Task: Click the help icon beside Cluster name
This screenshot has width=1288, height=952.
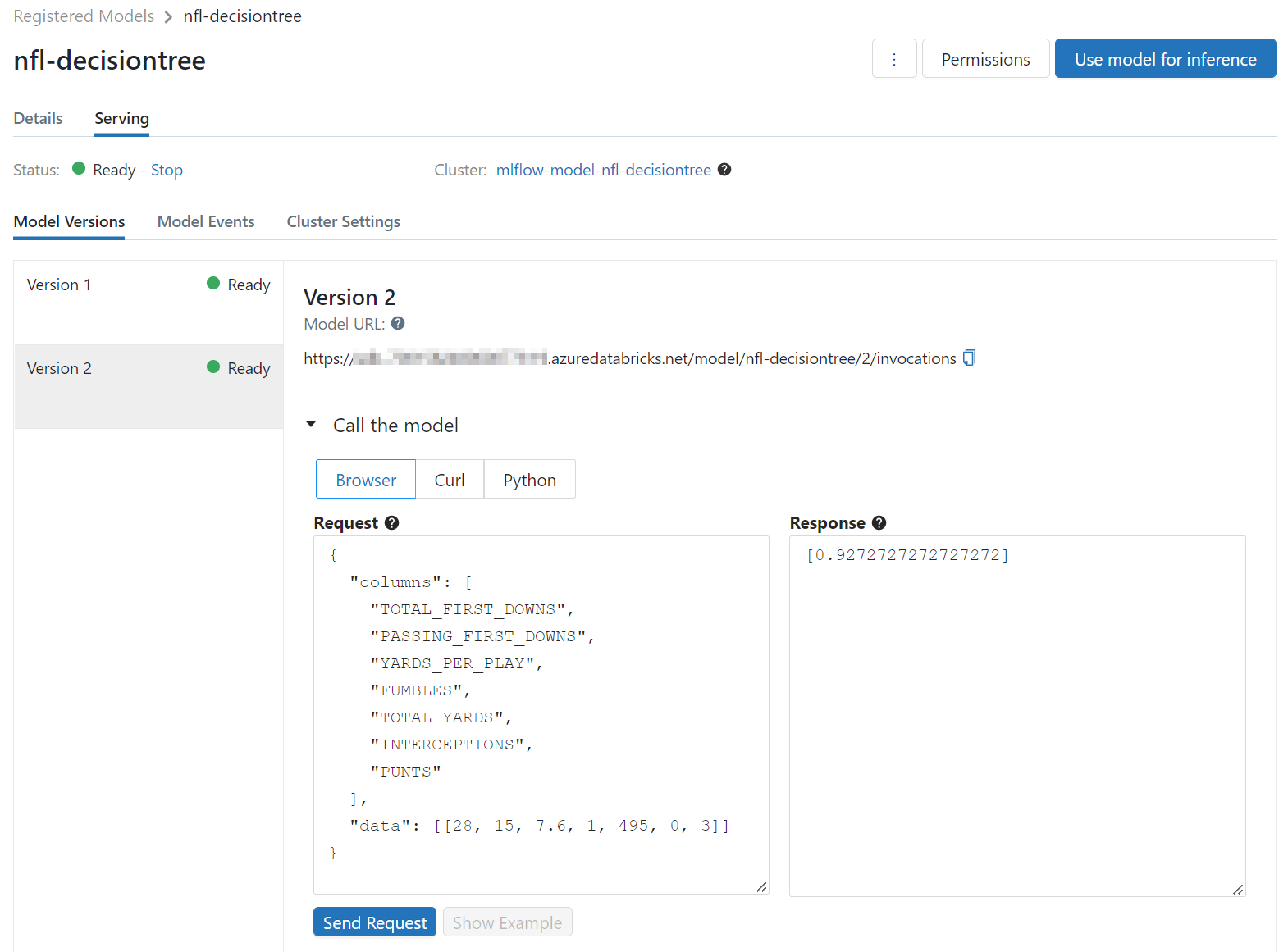Action: 724,170
